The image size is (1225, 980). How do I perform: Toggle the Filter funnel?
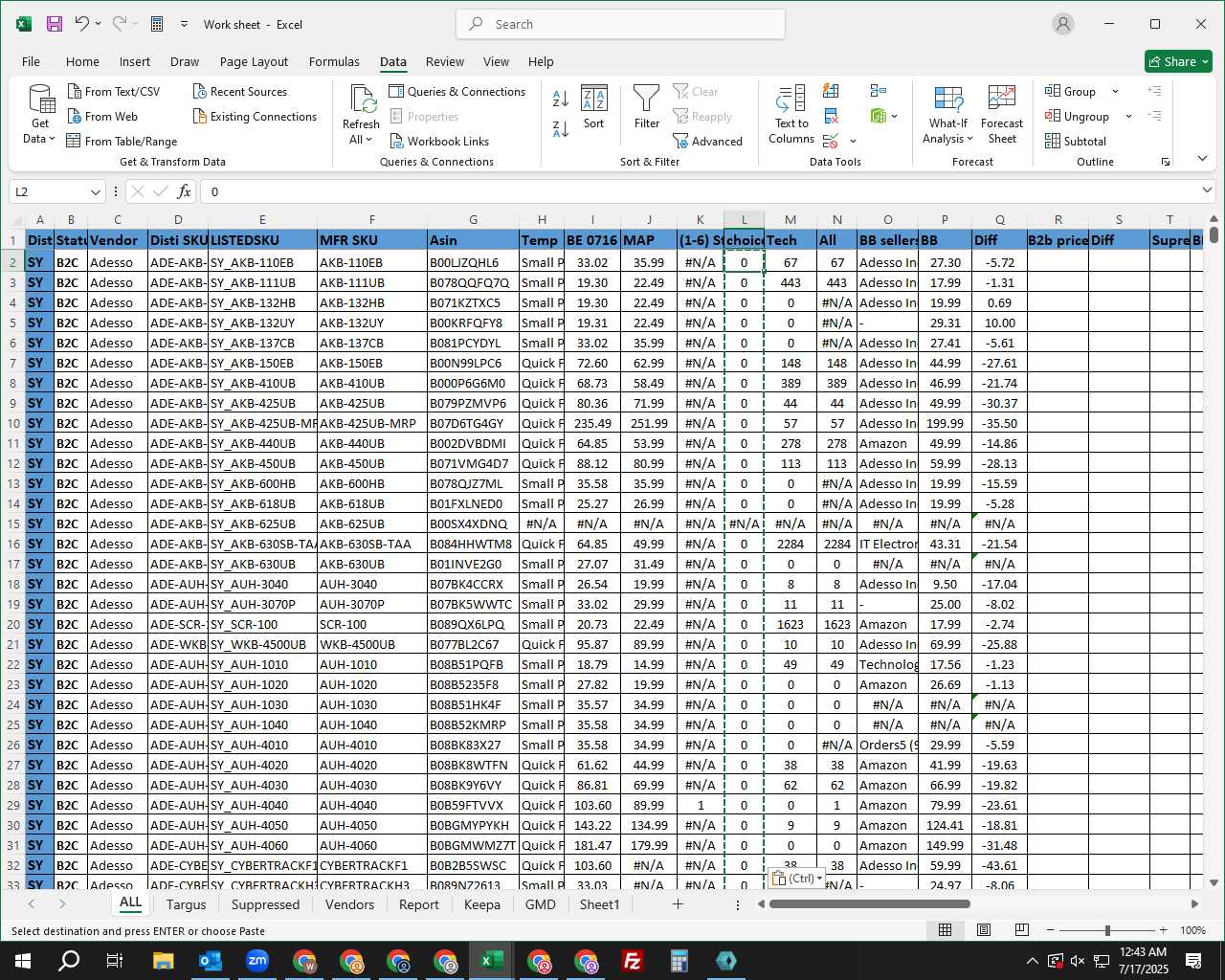coord(647,106)
